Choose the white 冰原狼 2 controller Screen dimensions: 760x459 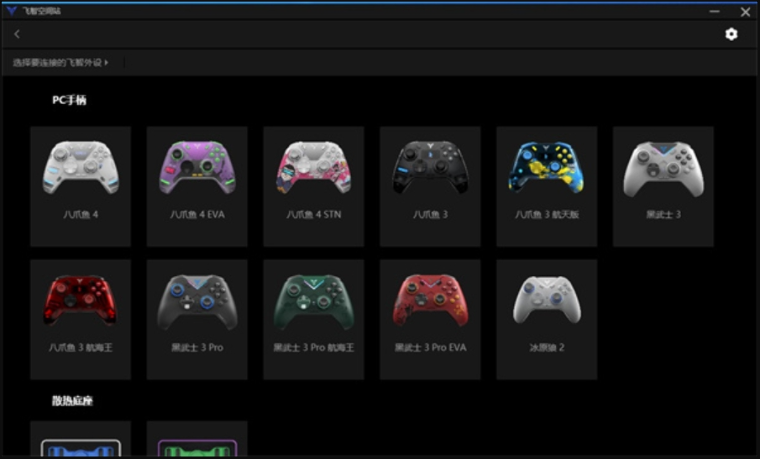[x=547, y=319]
